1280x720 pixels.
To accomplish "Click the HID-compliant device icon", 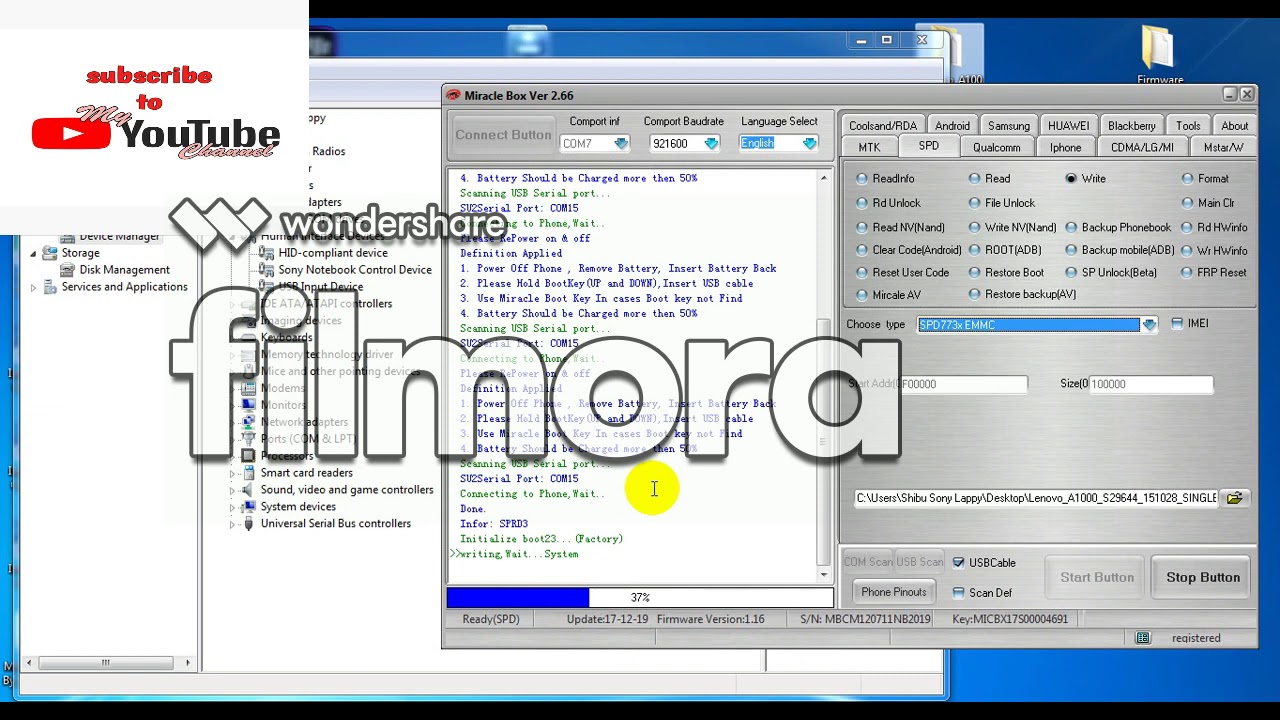I will [x=266, y=253].
